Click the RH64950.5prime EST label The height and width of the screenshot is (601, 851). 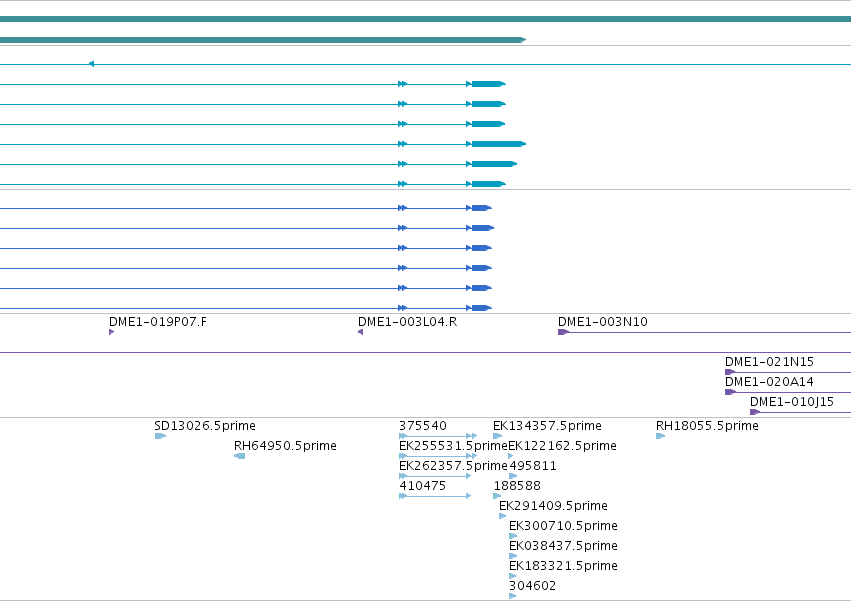tap(285, 446)
